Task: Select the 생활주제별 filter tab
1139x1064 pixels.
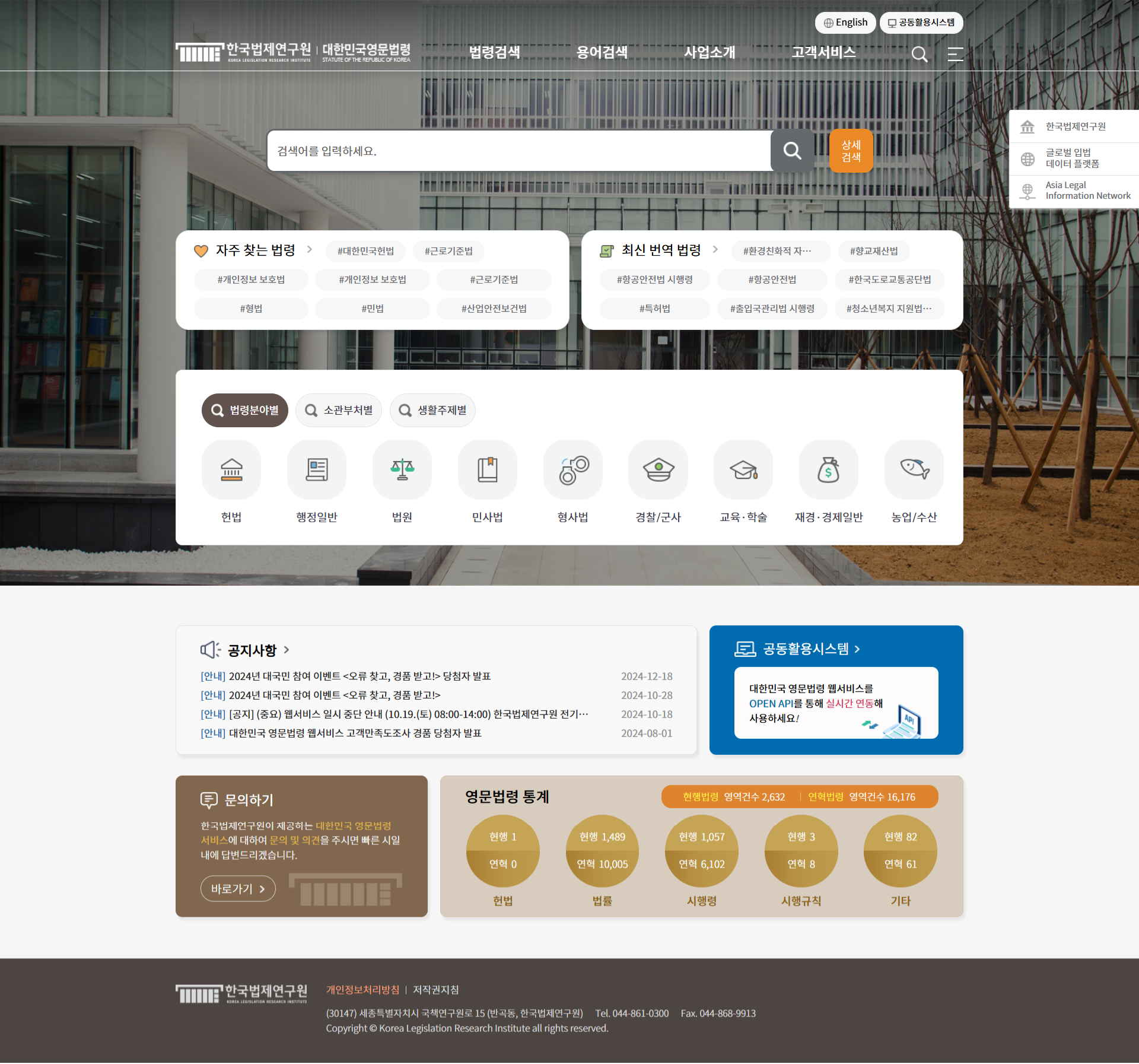Action: point(432,410)
